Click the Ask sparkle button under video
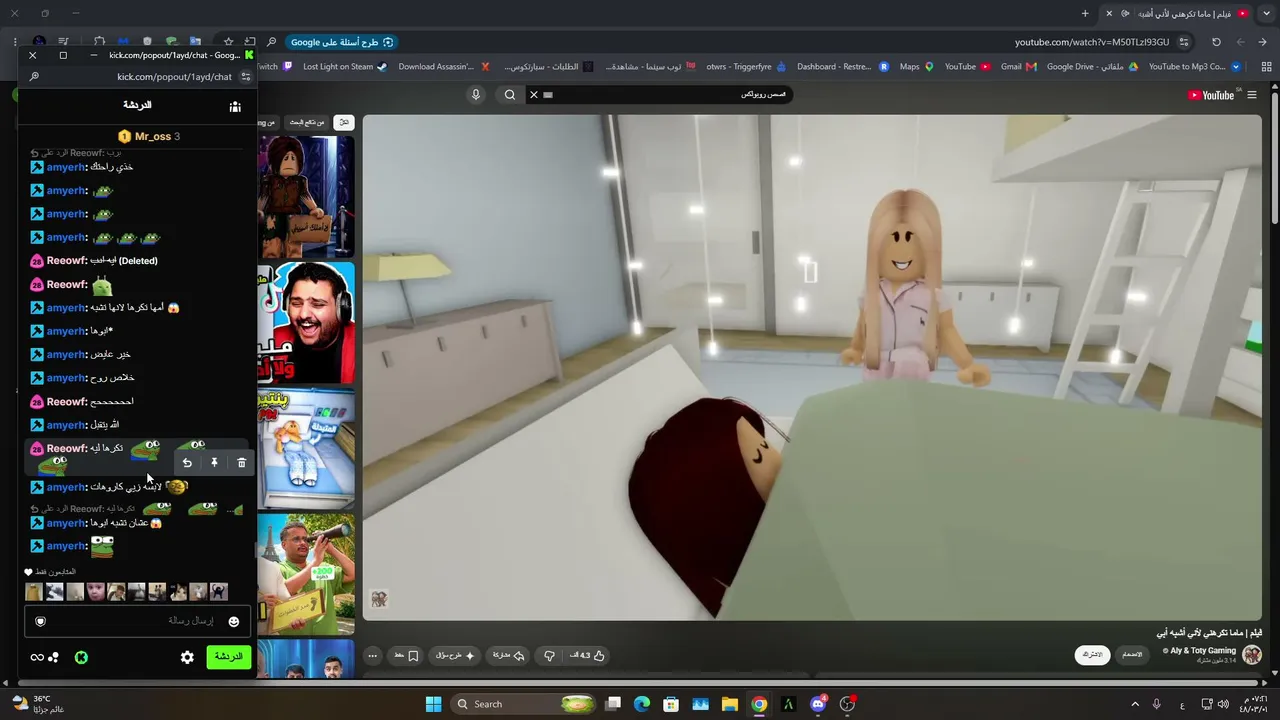 (x=455, y=655)
